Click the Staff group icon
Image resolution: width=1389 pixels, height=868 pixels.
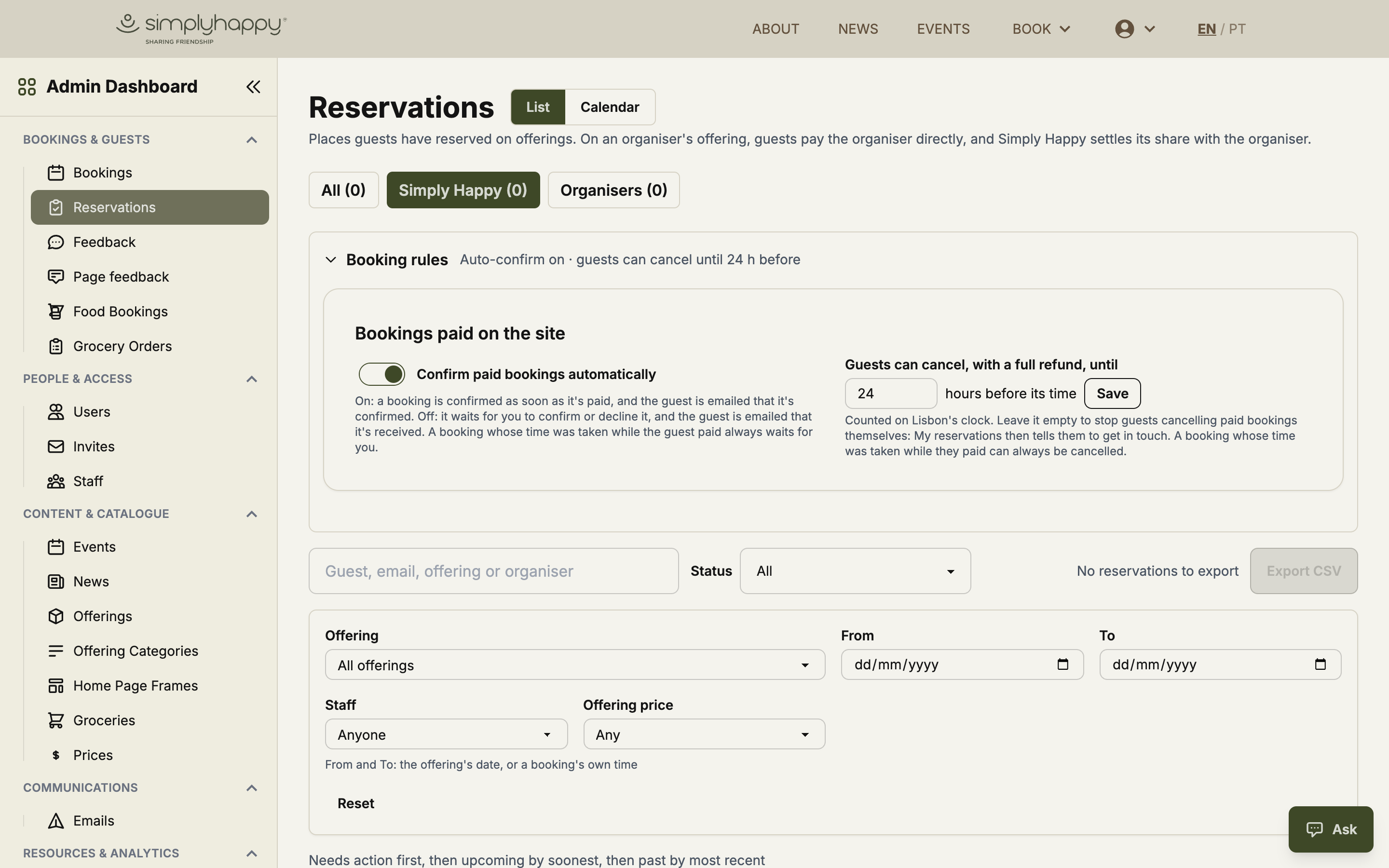55,481
